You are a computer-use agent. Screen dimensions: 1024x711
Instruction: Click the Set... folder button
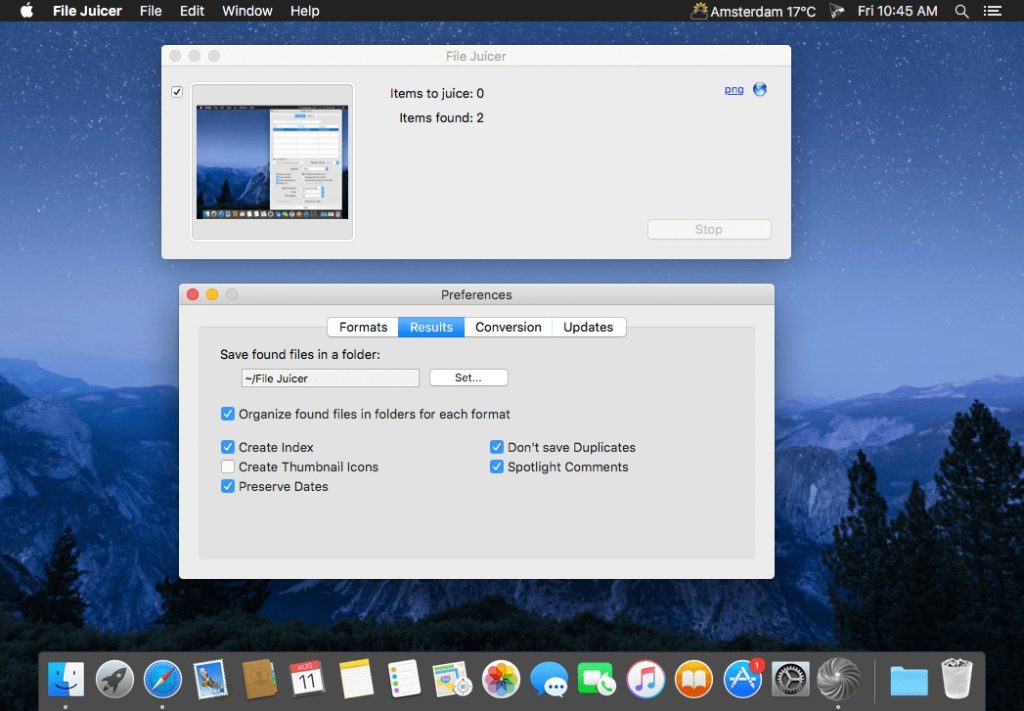(x=468, y=378)
